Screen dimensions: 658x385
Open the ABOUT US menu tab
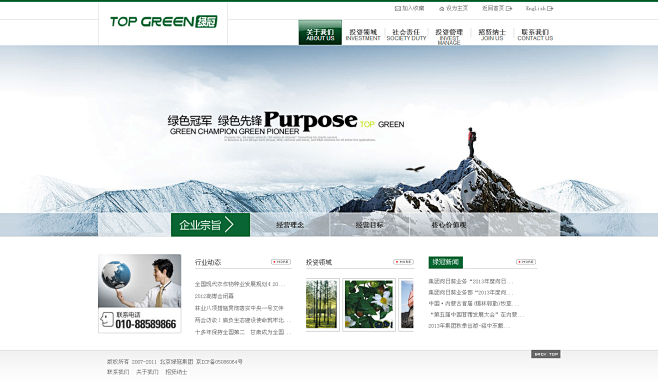(x=320, y=32)
